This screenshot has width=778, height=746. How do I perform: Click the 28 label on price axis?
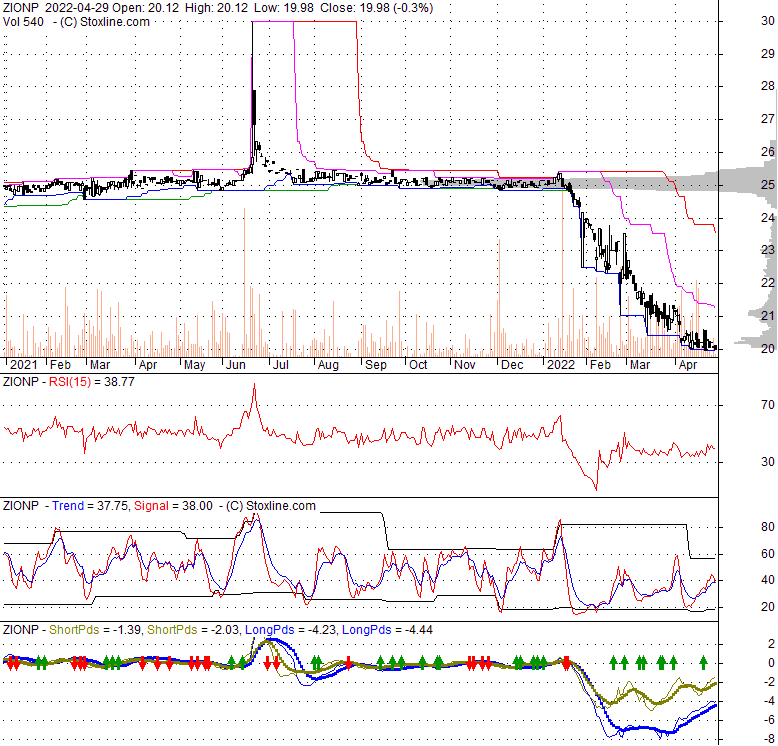pos(768,86)
